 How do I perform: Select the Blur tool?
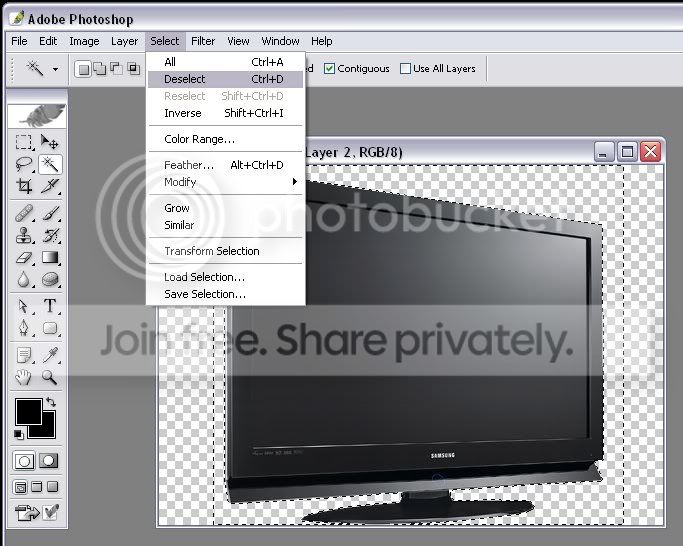[x=24, y=279]
